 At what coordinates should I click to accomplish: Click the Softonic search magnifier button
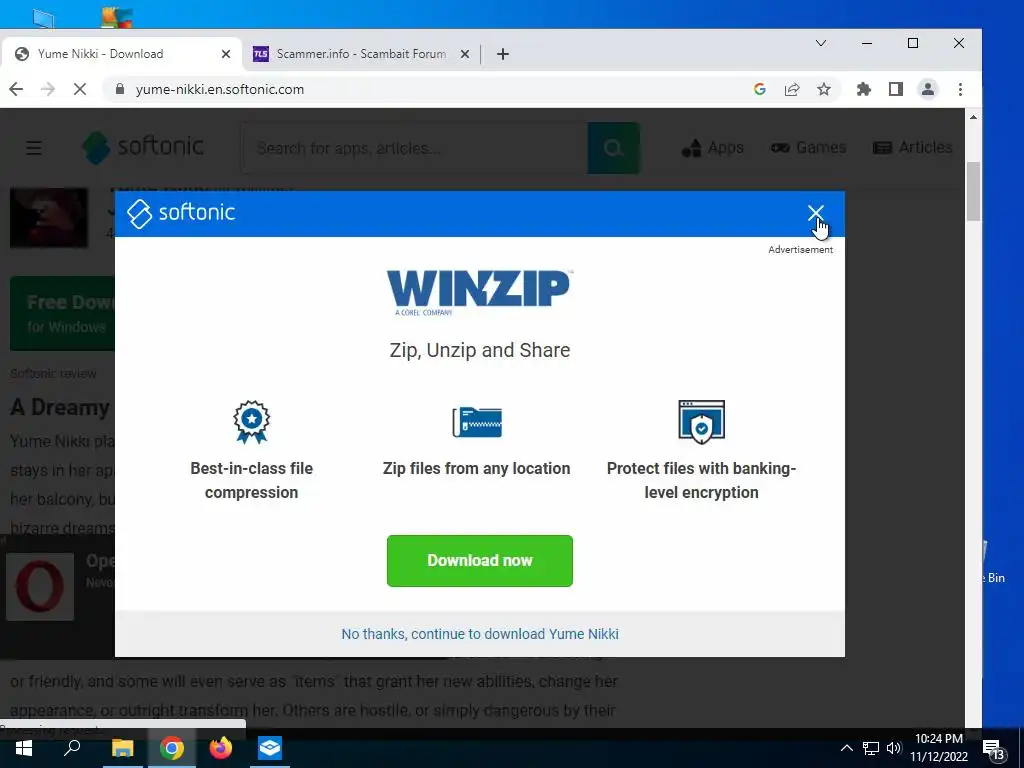pos(613,148)
